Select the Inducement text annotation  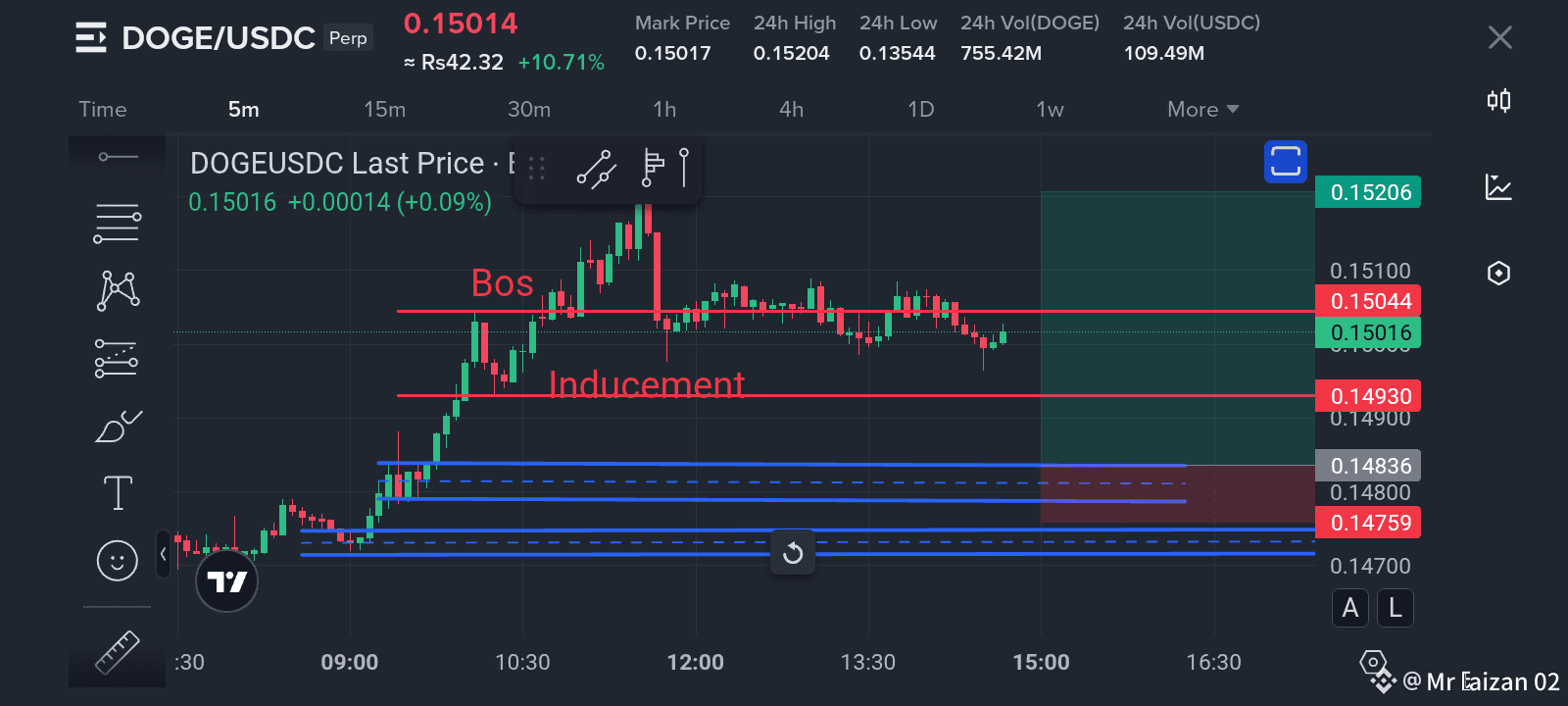coord(647,384)
